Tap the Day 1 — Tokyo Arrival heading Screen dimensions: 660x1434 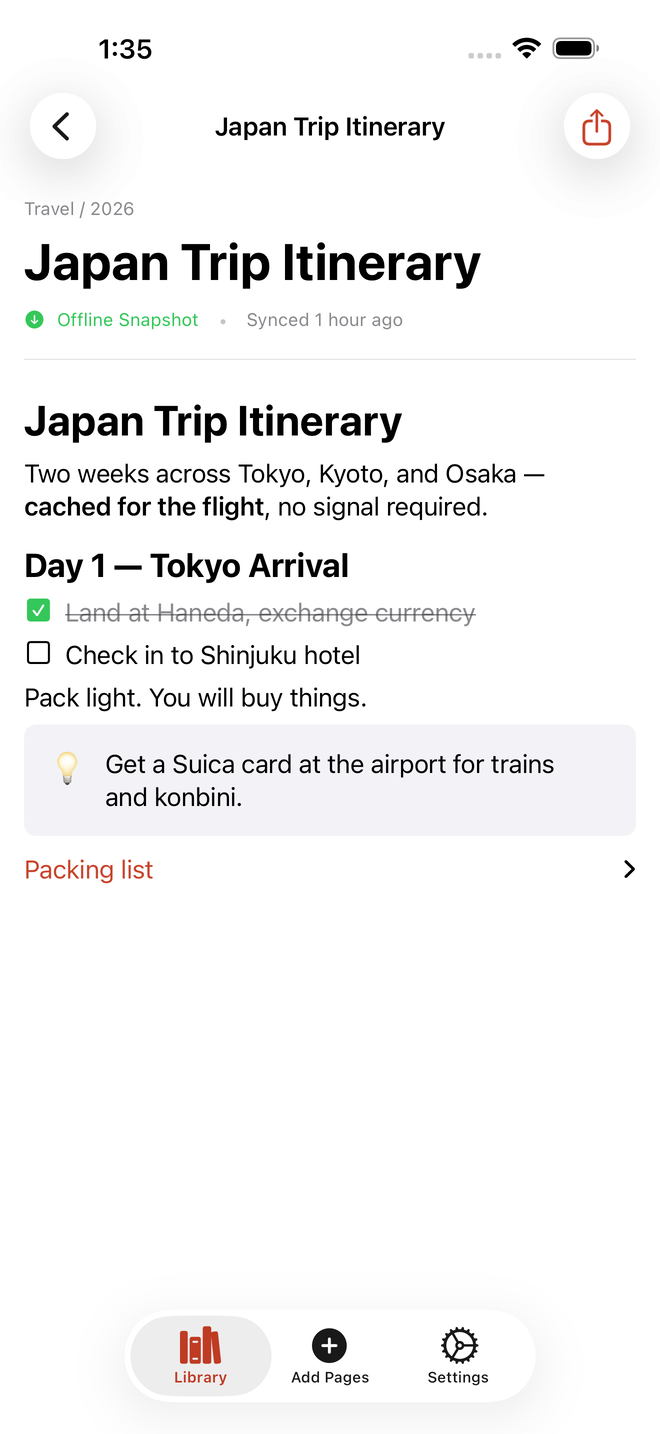pyautogui.click(x=187, y=566)
